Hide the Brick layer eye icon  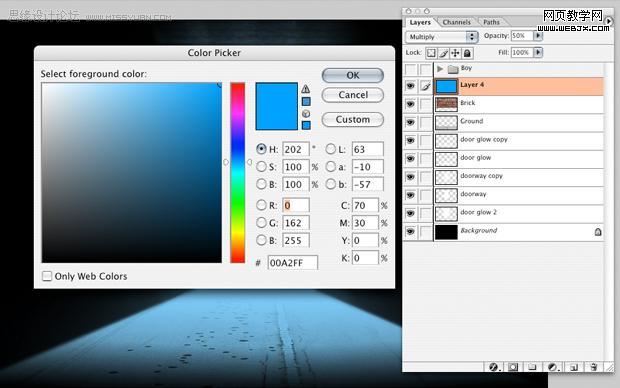410,104
